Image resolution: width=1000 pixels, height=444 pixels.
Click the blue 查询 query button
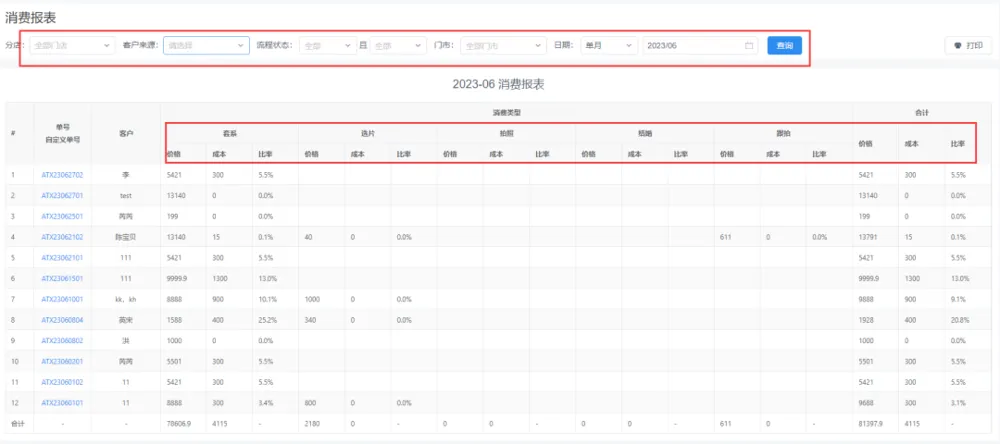[784, 46]
